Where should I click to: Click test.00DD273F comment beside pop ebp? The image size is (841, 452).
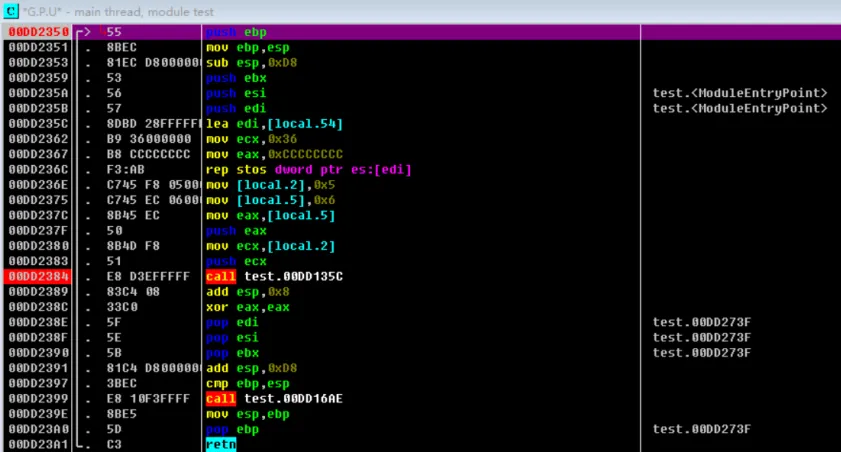tap(698, 428)
